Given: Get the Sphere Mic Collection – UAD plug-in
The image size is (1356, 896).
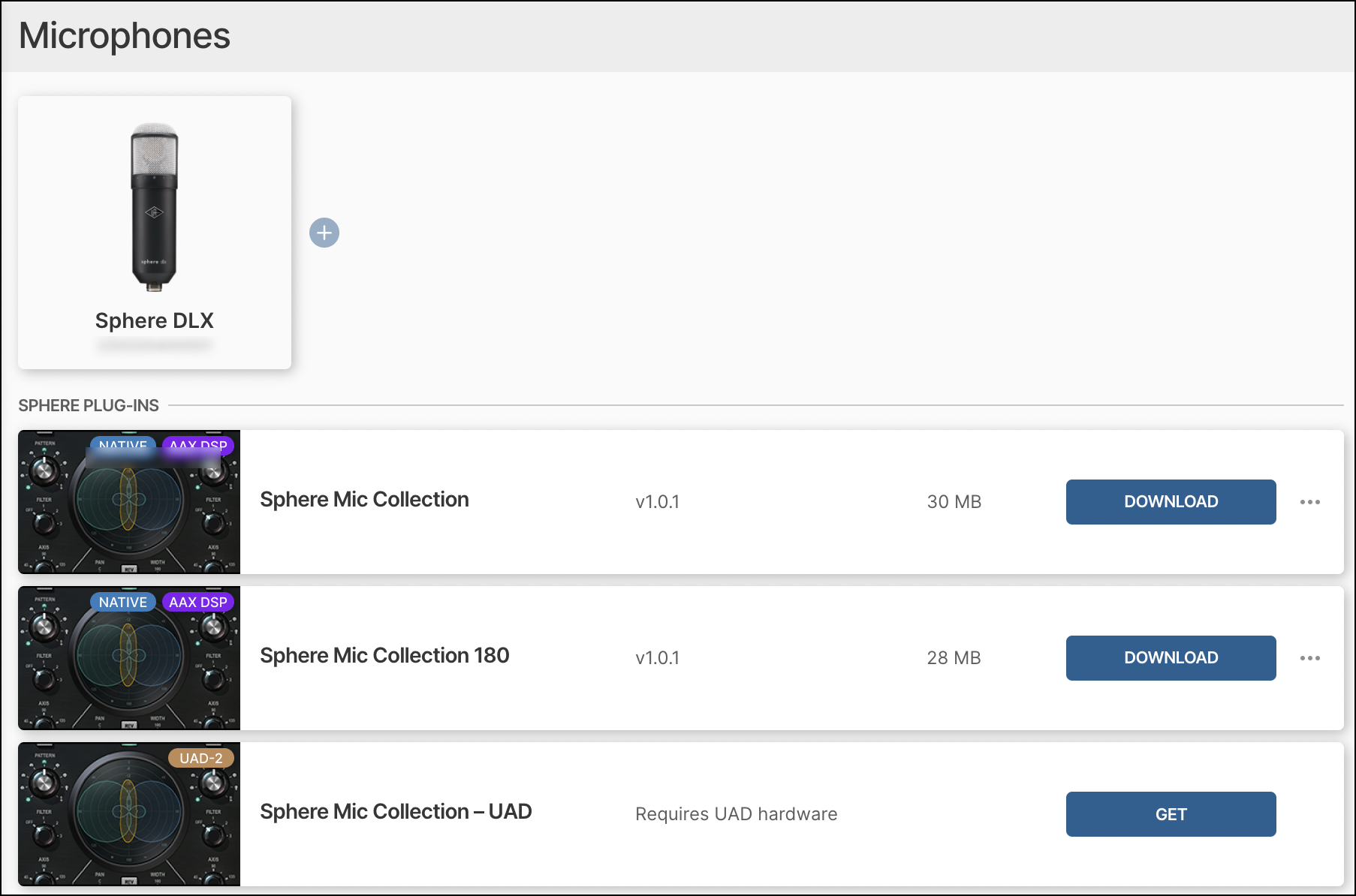Looking at the screenshot, I should point(1170,814).
